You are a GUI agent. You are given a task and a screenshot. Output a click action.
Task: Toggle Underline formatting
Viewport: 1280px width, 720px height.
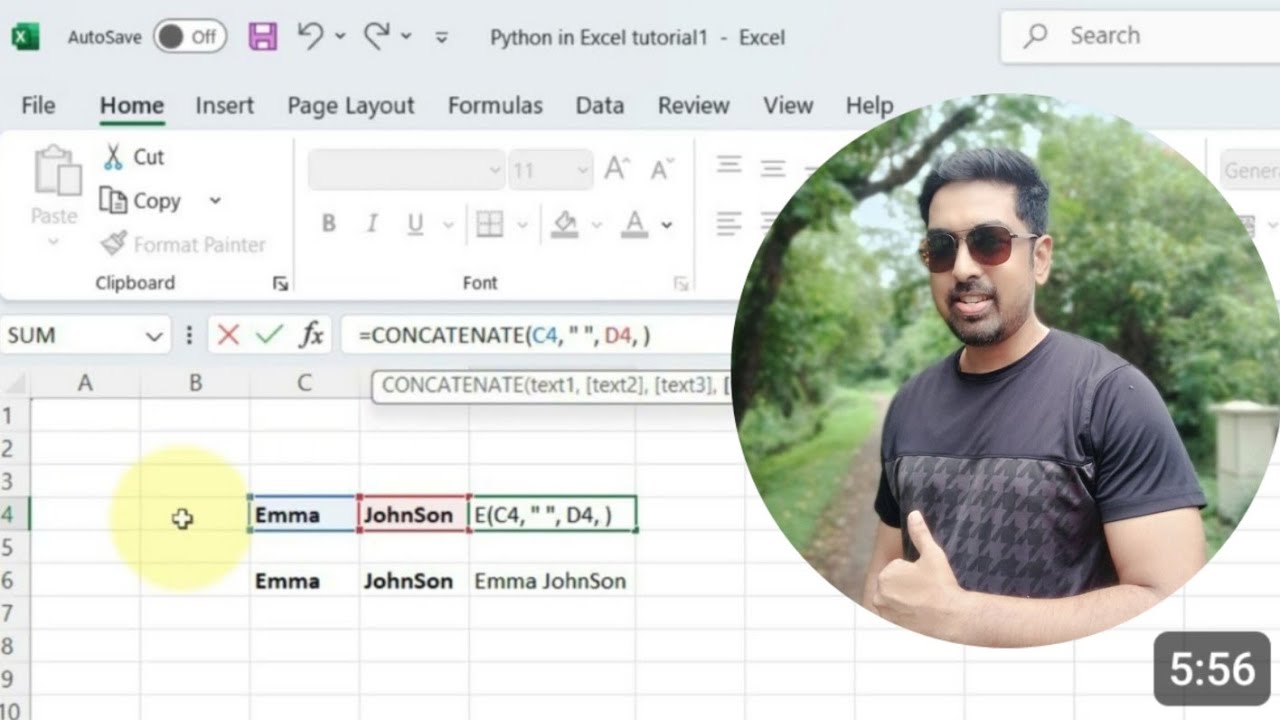415,224
